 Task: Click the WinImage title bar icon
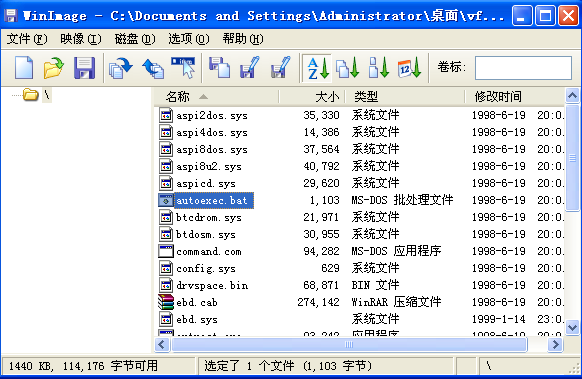point(11,16)
